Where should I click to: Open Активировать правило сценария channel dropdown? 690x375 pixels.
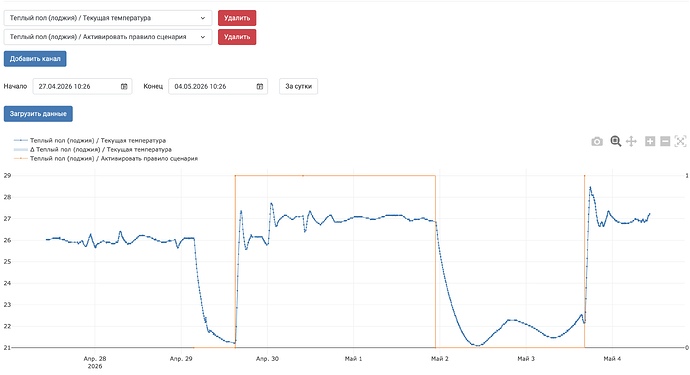coord(108,37)
